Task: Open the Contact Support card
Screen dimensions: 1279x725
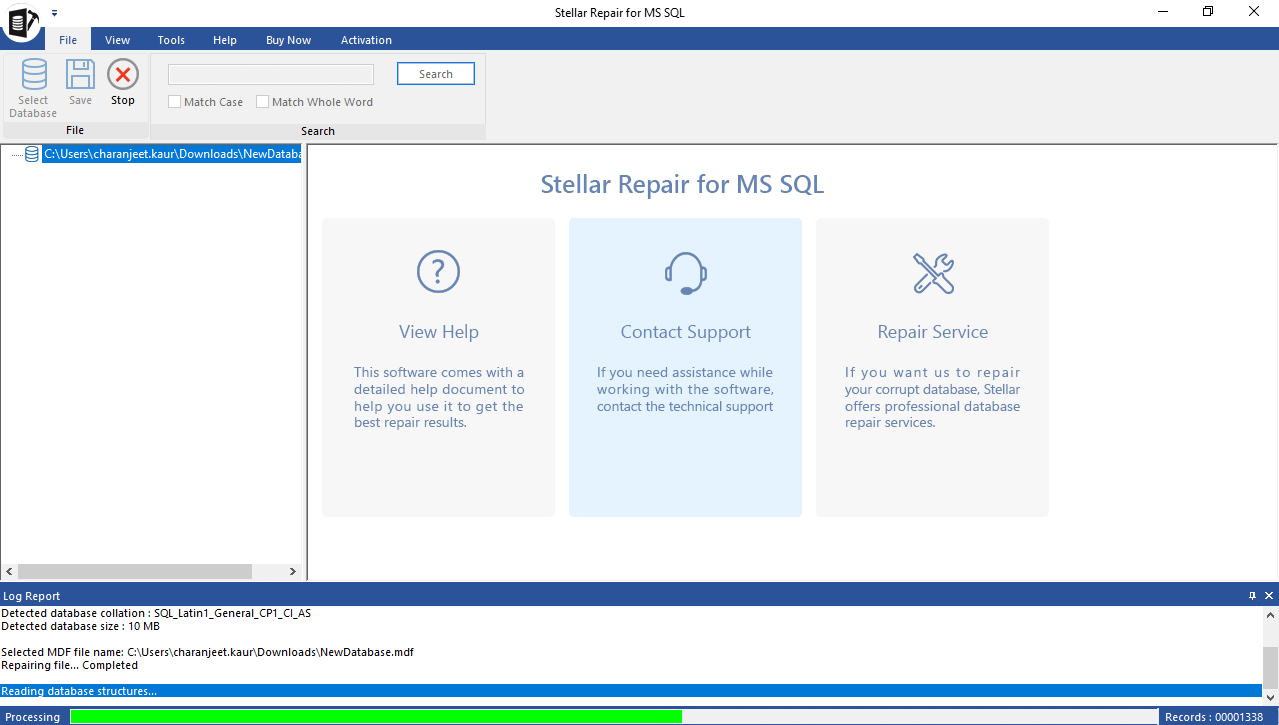Action: (x=685, y=367)
